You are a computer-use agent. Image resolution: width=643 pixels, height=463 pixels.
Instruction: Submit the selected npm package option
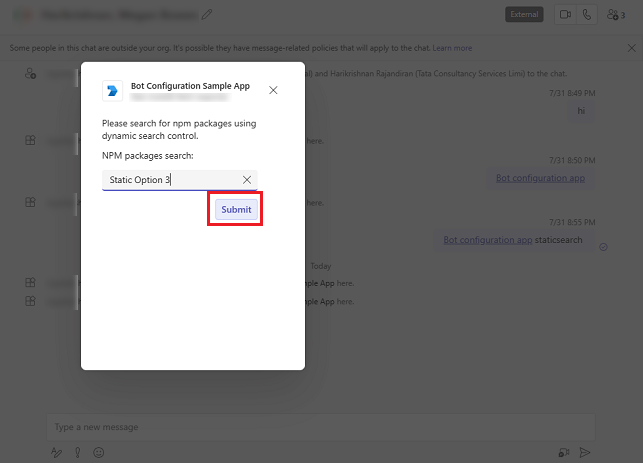[236, 210]
